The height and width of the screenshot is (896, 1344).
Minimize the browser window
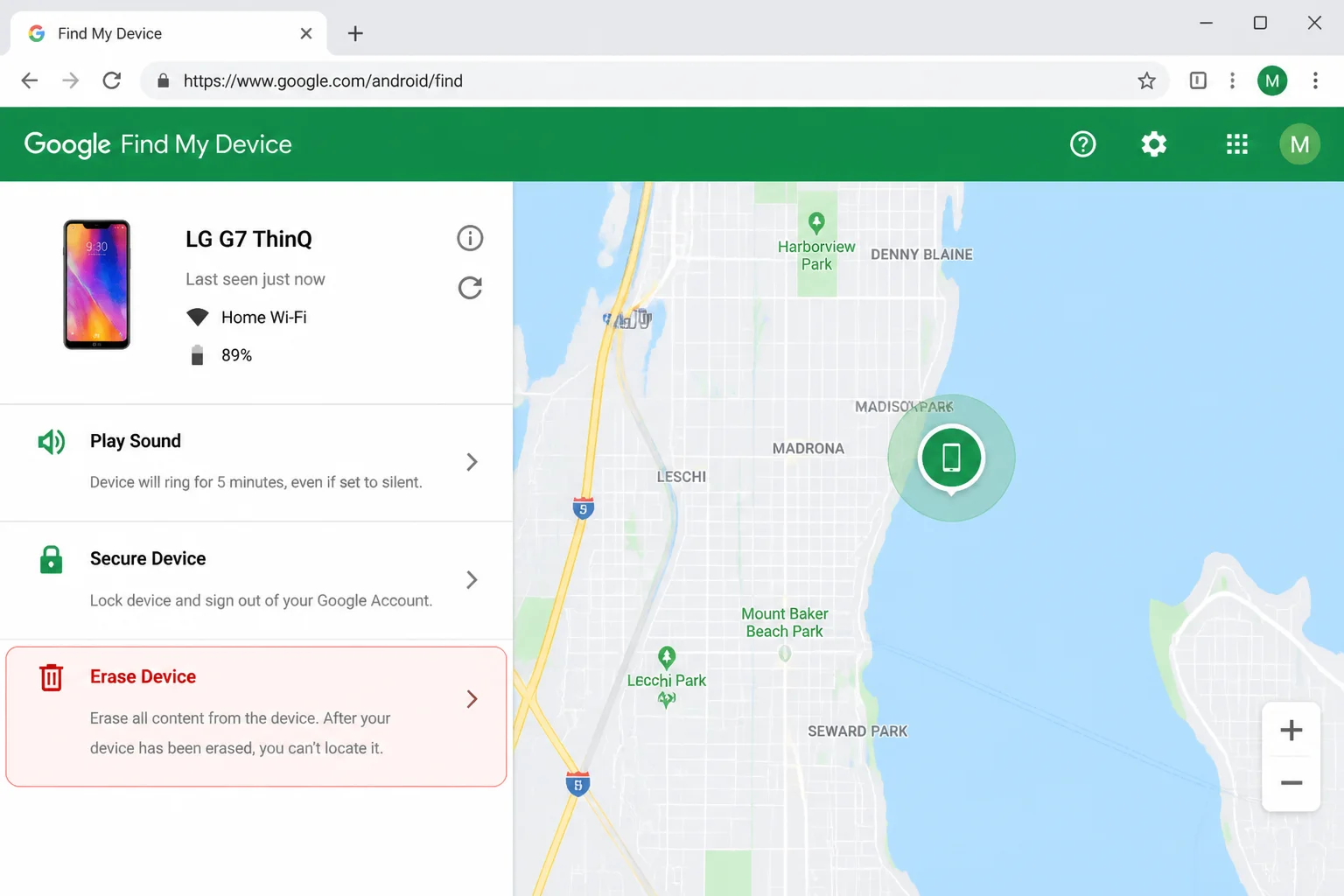coord(1206,23)
